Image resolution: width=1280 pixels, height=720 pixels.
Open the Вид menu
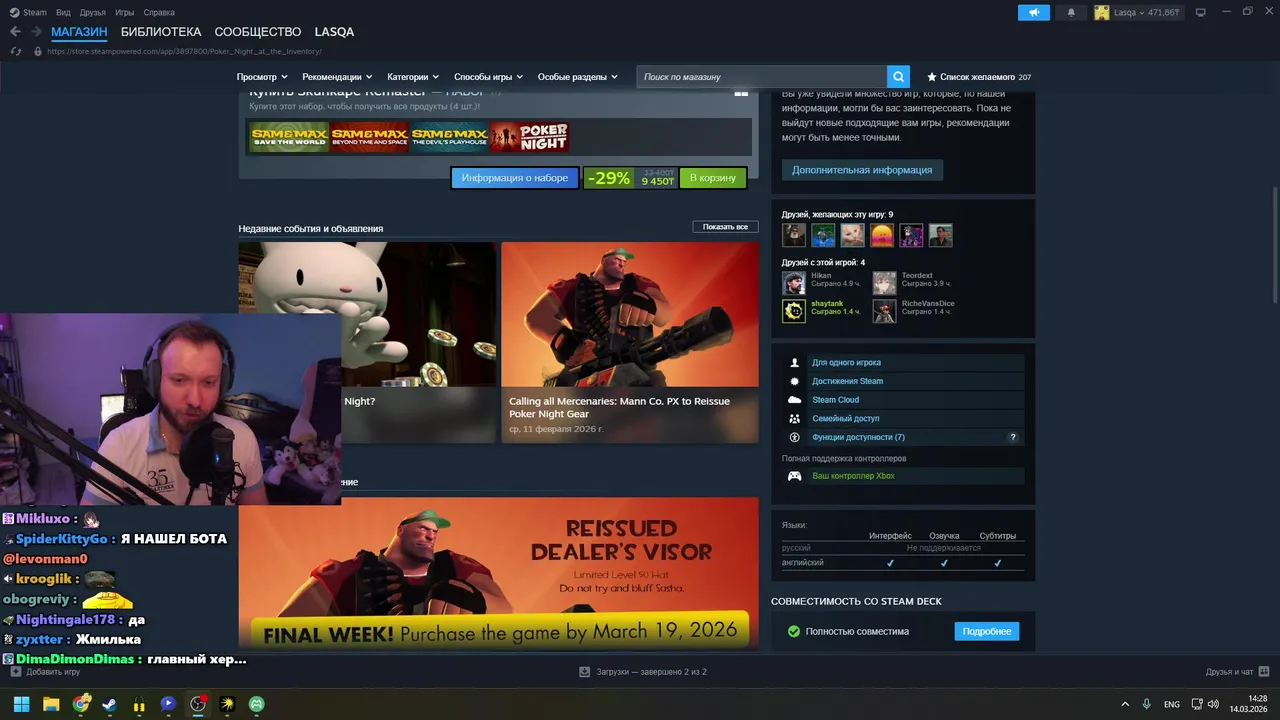[63, 12]
